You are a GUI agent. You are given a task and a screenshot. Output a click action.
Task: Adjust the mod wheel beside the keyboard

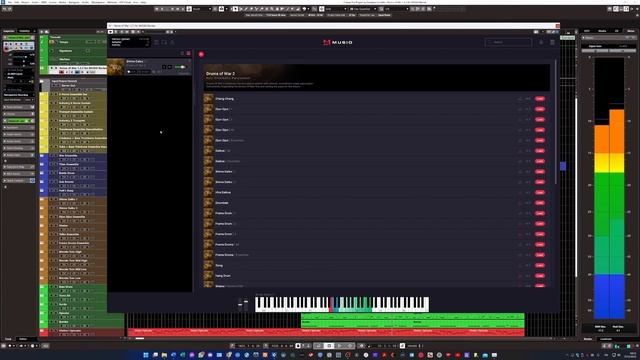point(246,304)
